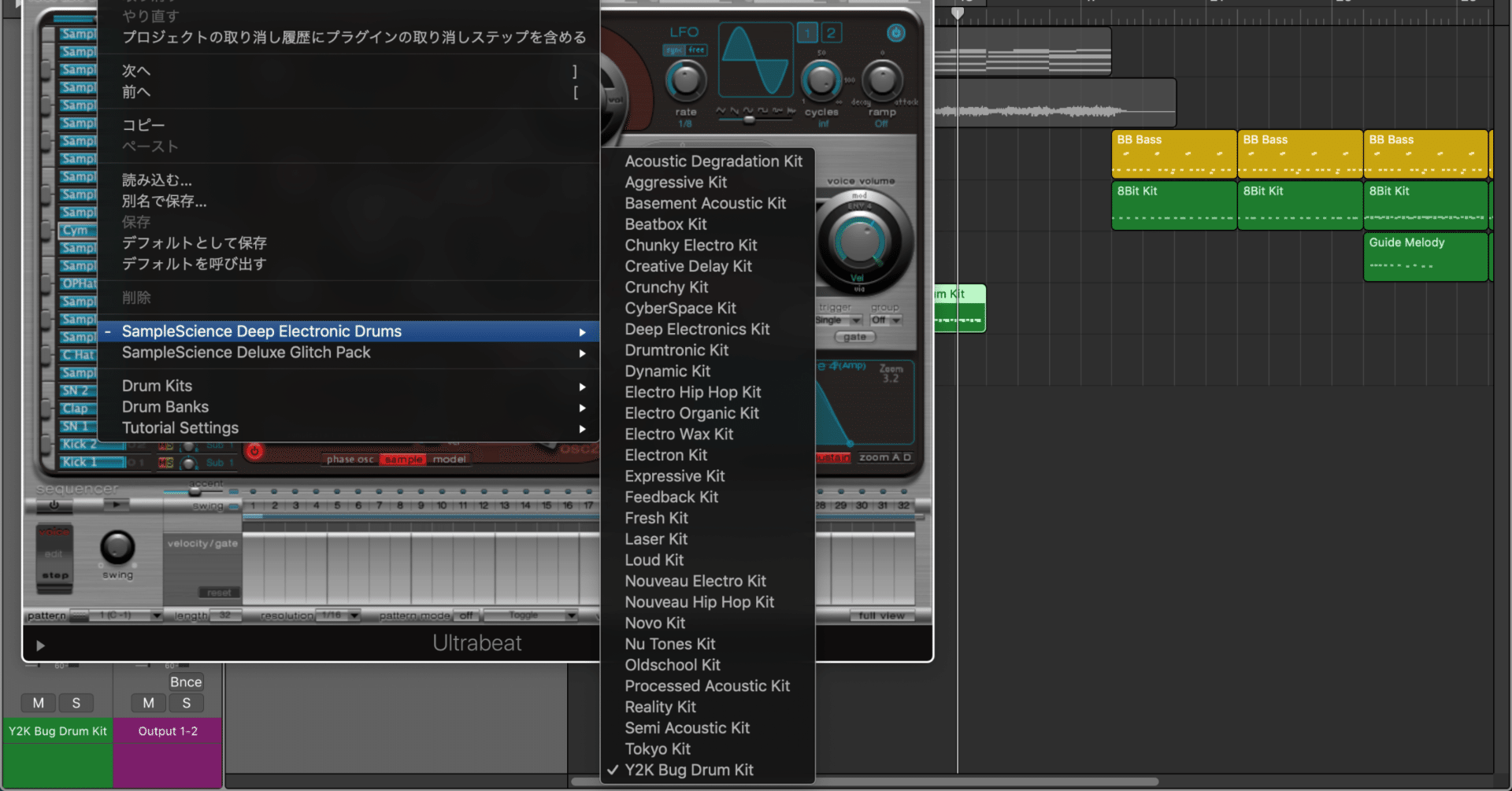Solo the Bnce output track
The height and width of the screenshot is (791, 1512).
point(187,703)
